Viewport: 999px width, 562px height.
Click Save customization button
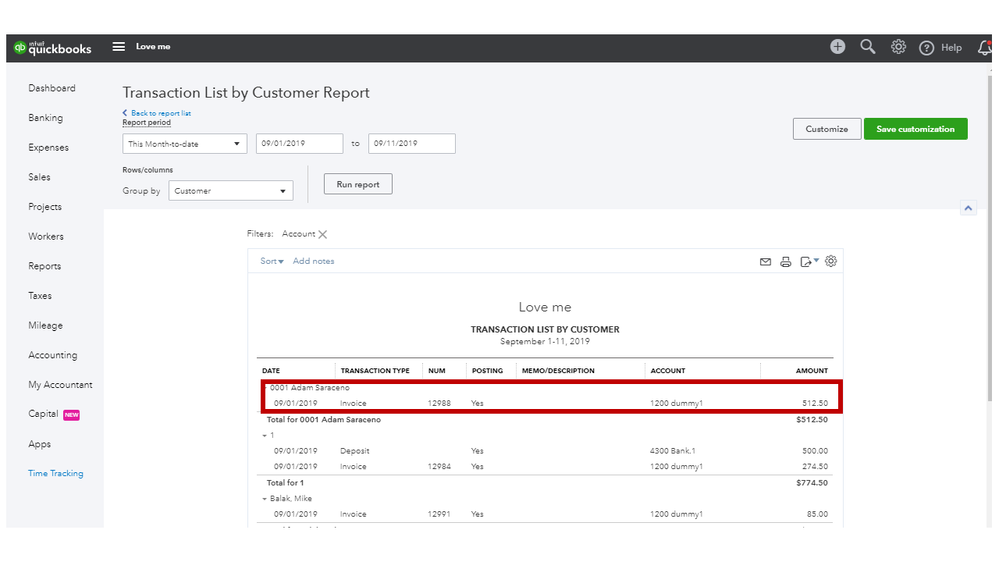pyautogui.click(x=915, y=129)
